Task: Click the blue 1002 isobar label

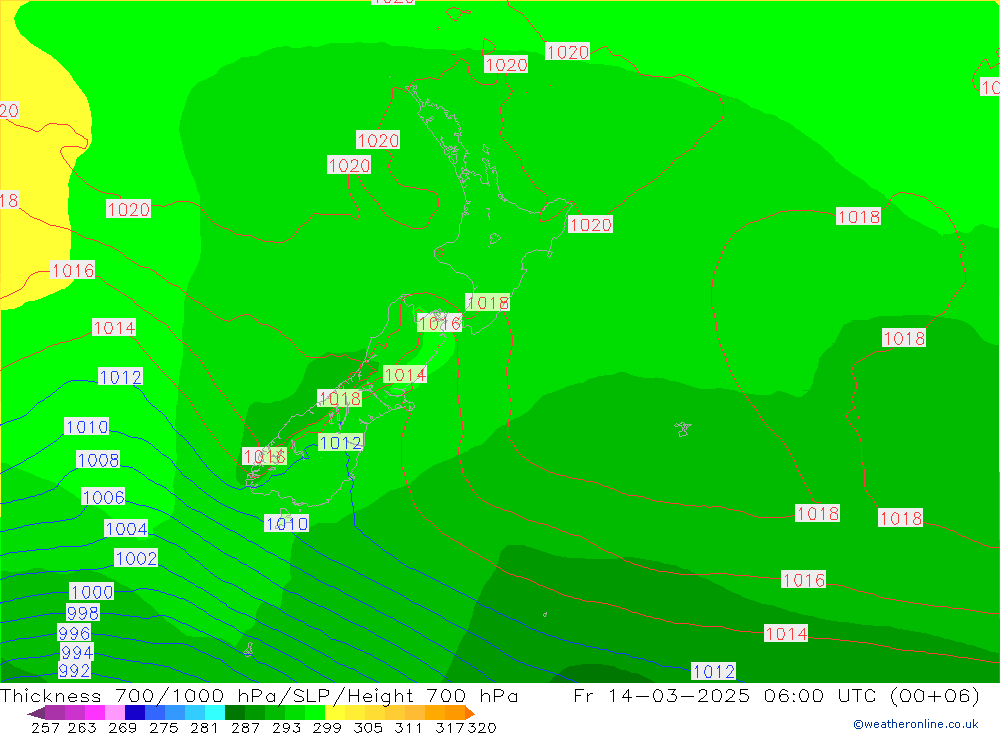Action: tap(136, 558)
